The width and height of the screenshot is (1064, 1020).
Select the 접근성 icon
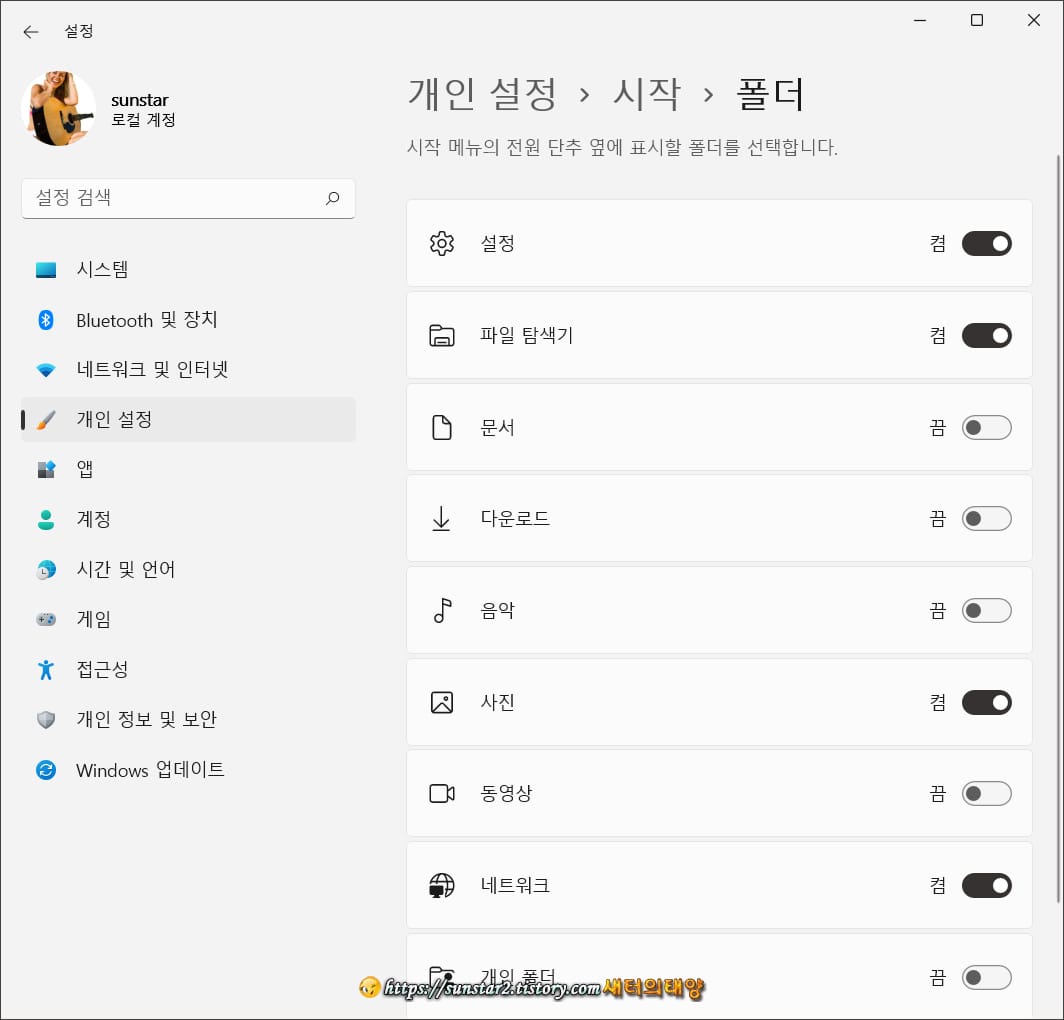[x=48, y=669]
